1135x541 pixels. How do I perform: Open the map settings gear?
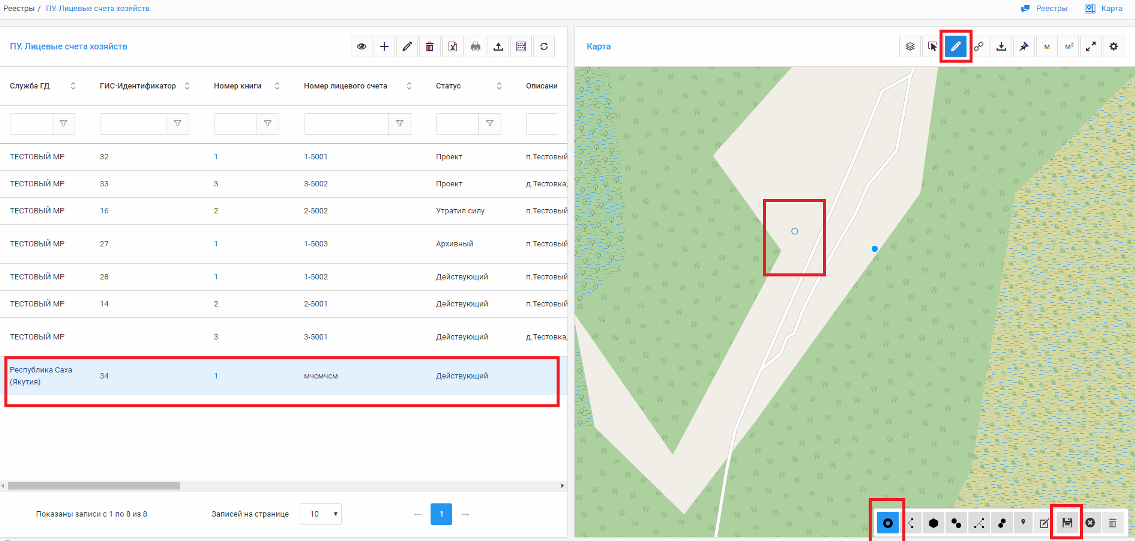pos(1115,47)
